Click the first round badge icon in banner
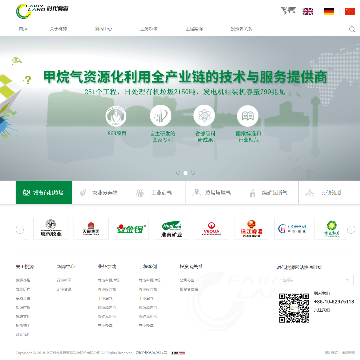 116,116
